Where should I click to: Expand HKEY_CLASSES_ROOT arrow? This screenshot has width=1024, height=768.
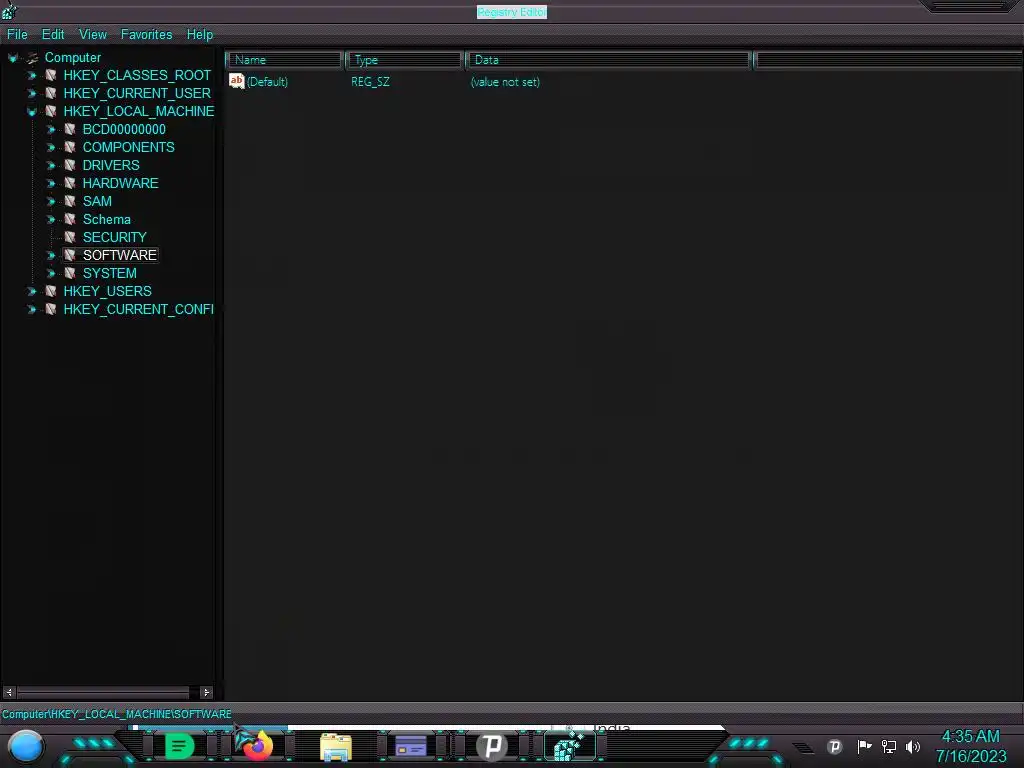click(31, 76)
